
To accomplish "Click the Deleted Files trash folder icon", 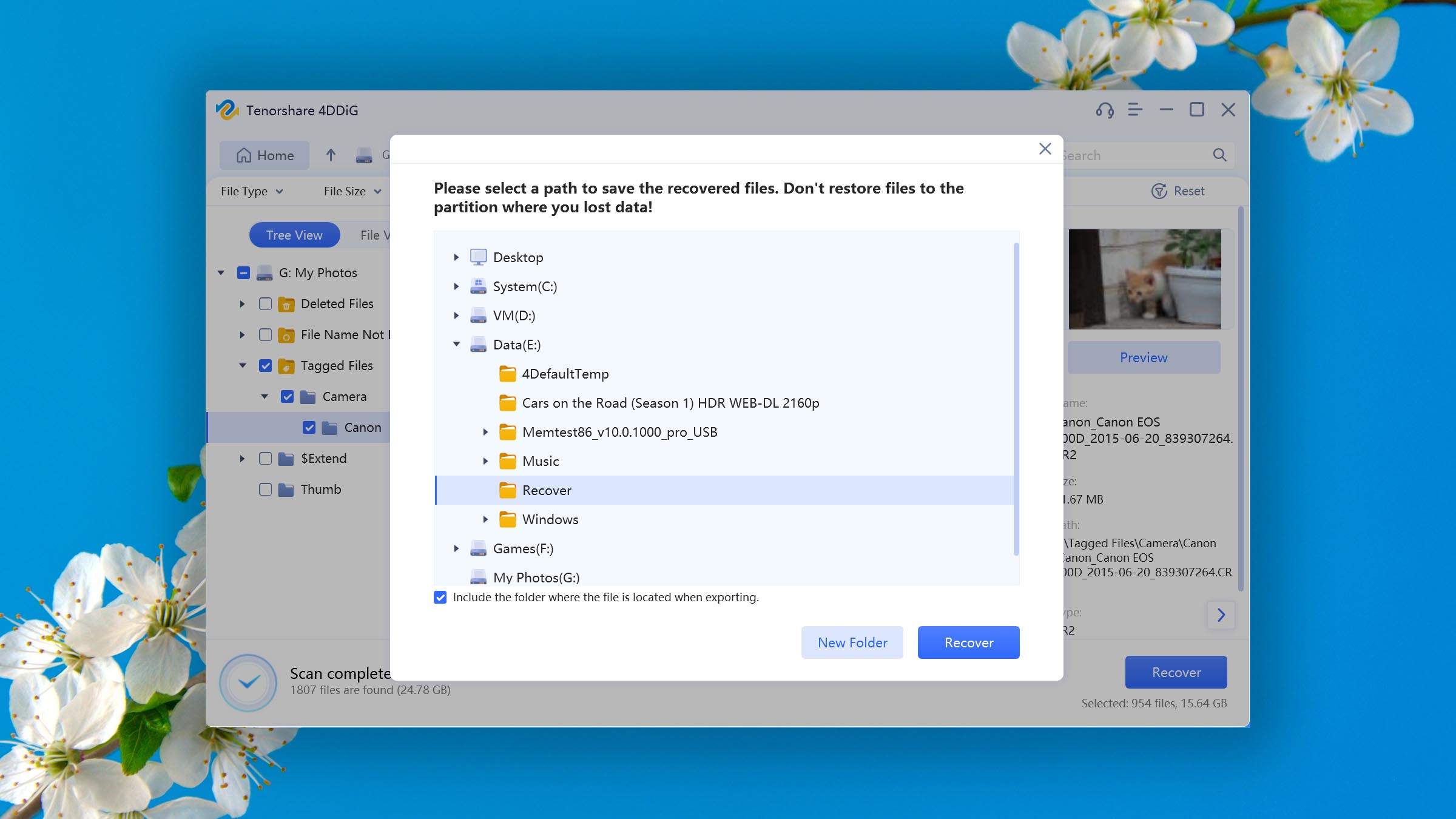I will [x=286, y=304].
